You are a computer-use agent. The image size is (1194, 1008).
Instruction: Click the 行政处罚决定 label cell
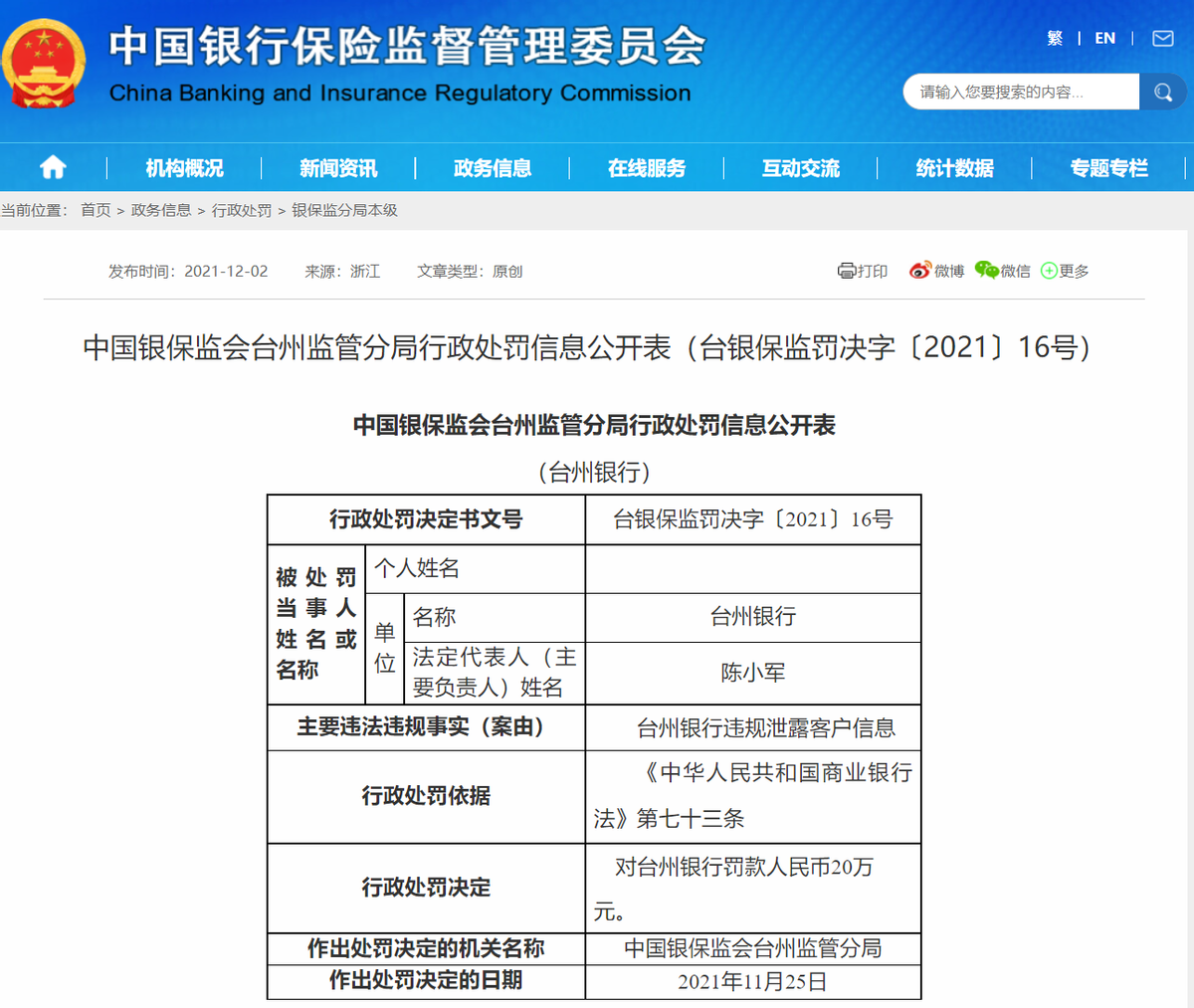click(426, 888)
